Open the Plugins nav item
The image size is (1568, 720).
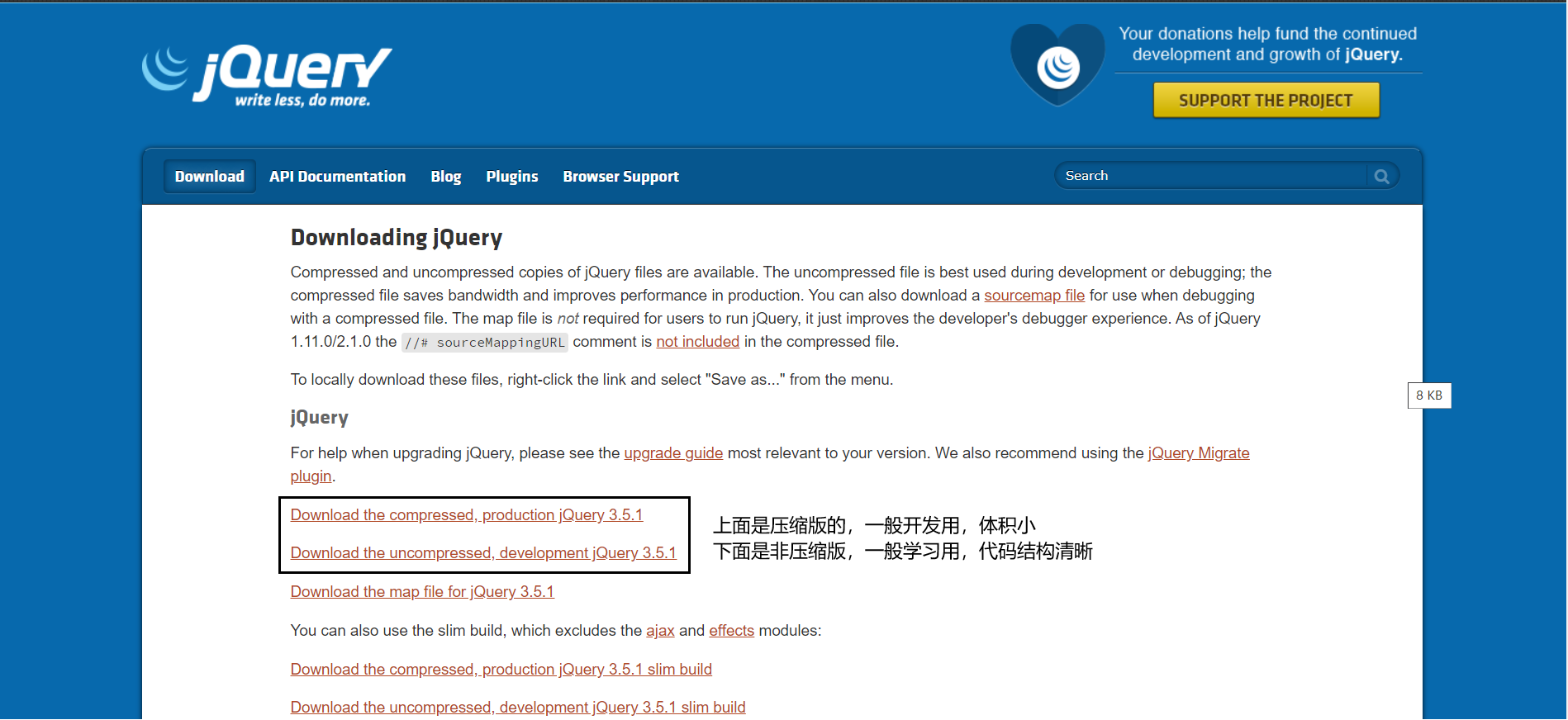(512, 177)
